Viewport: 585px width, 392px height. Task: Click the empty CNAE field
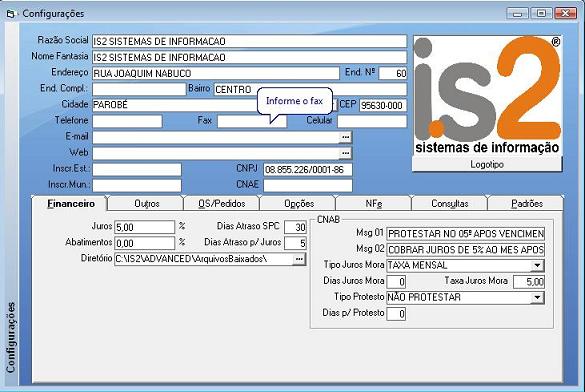(308, 185)
